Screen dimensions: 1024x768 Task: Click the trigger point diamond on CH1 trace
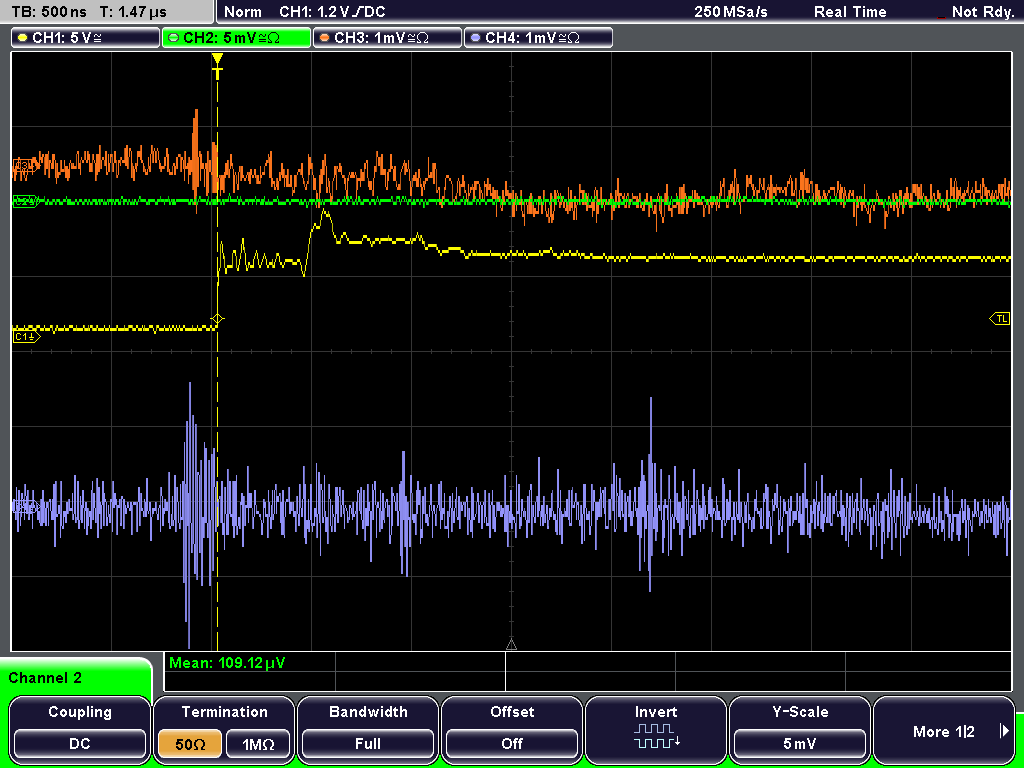click(217, 319)
